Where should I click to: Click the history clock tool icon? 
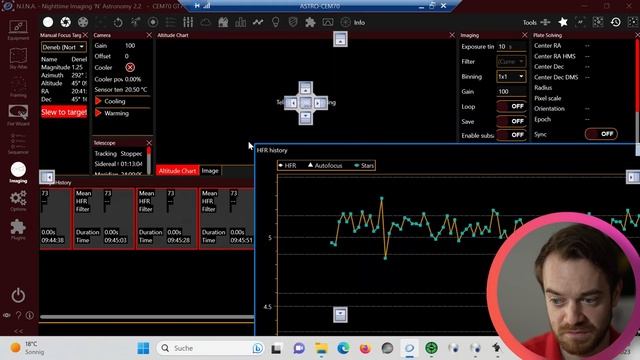coord(616,22)
